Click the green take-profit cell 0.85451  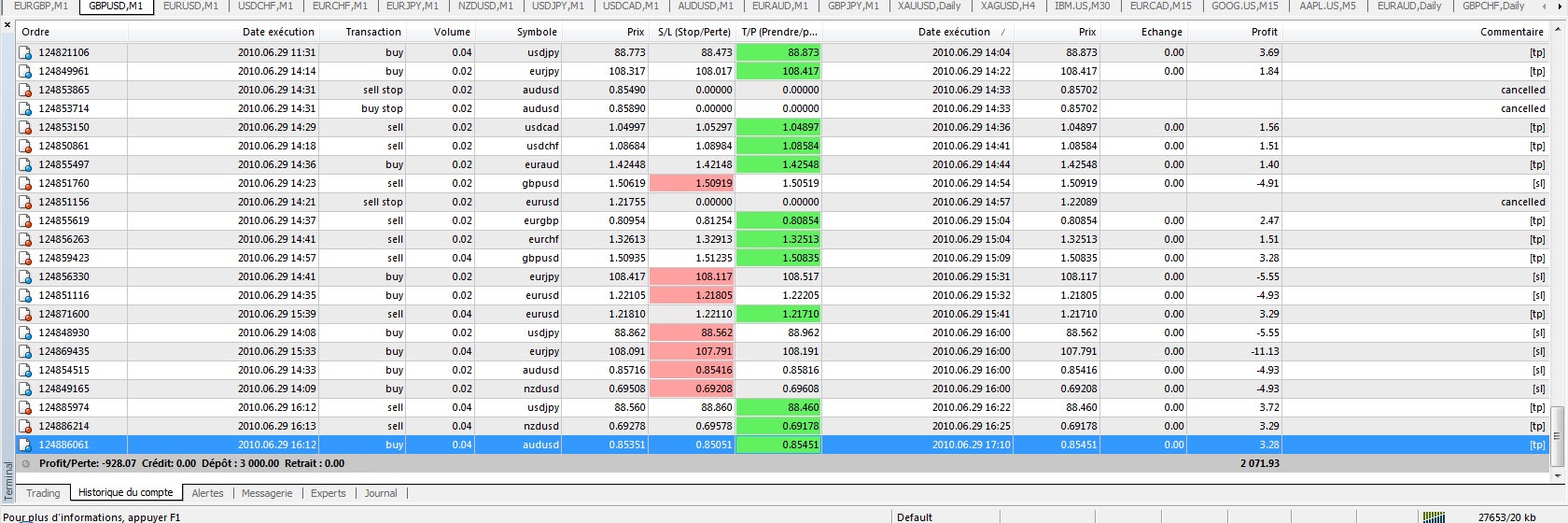click(778, 445)
